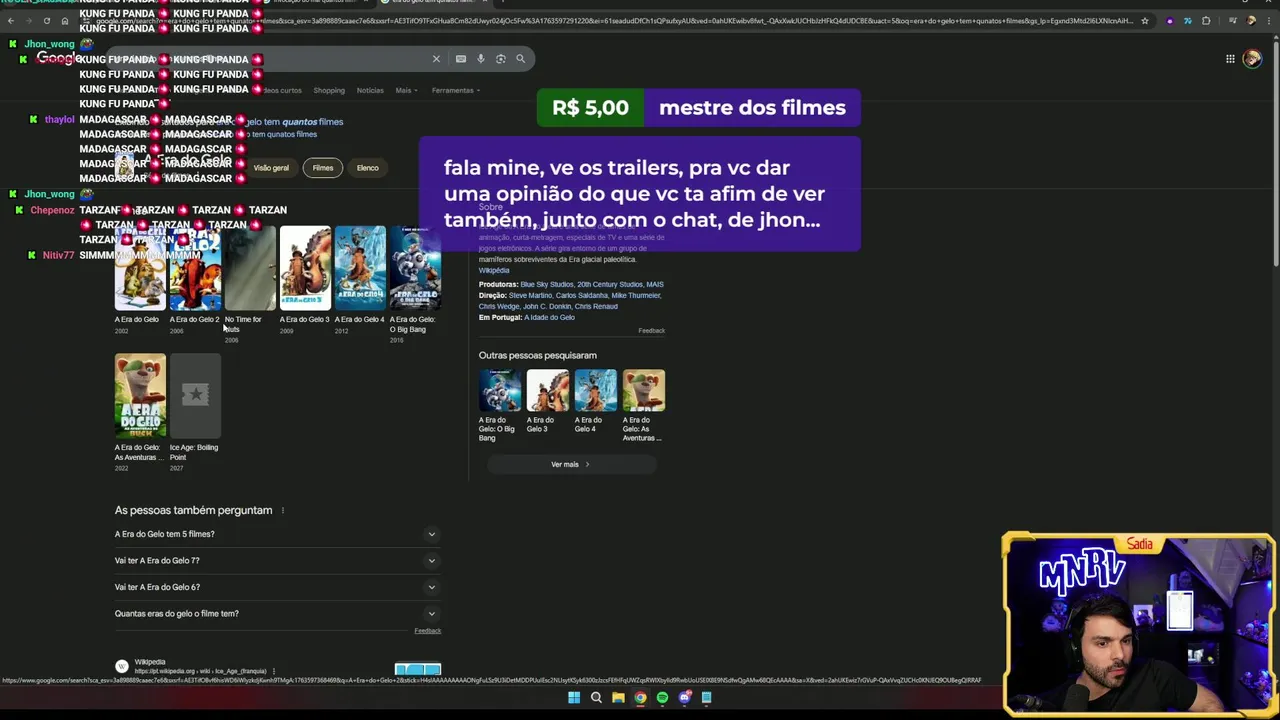Screen dimensions: 1280x720
Task: Open the Wikipedia search result at bottom
Action: (150, 662)
